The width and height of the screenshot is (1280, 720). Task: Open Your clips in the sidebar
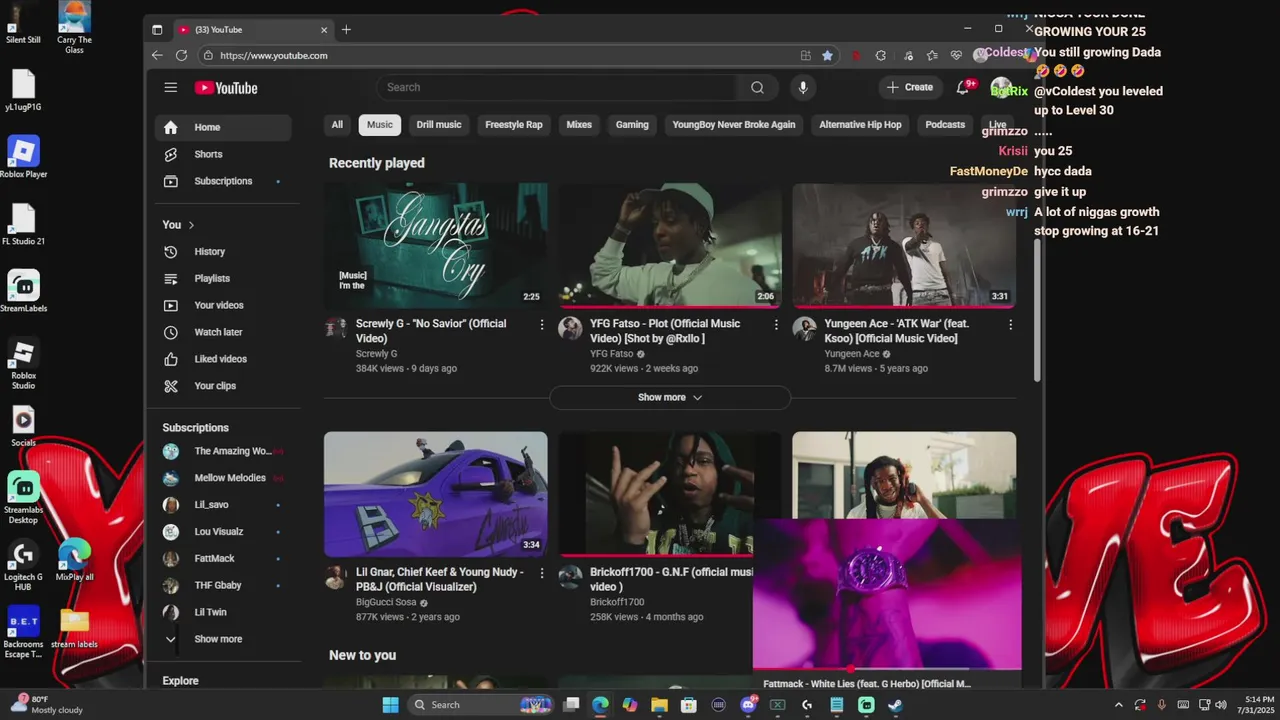[x=222, y=386]
